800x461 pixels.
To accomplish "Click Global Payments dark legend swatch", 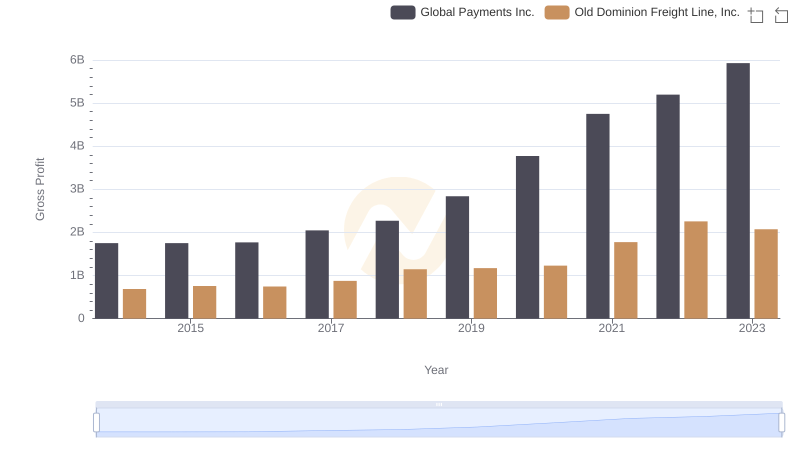I will click(x=403, y=12).
